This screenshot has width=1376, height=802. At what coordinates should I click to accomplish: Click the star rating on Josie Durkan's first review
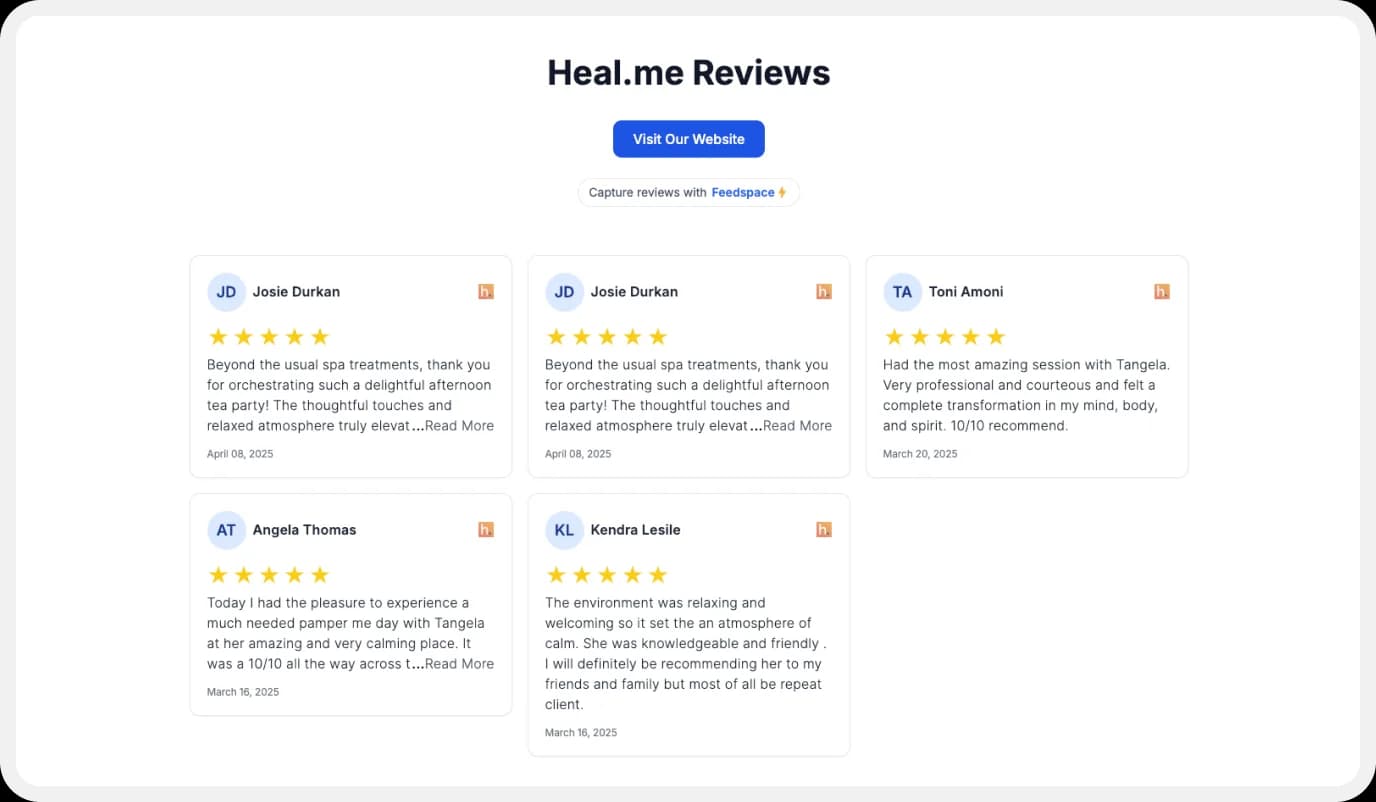coord(268,337)
